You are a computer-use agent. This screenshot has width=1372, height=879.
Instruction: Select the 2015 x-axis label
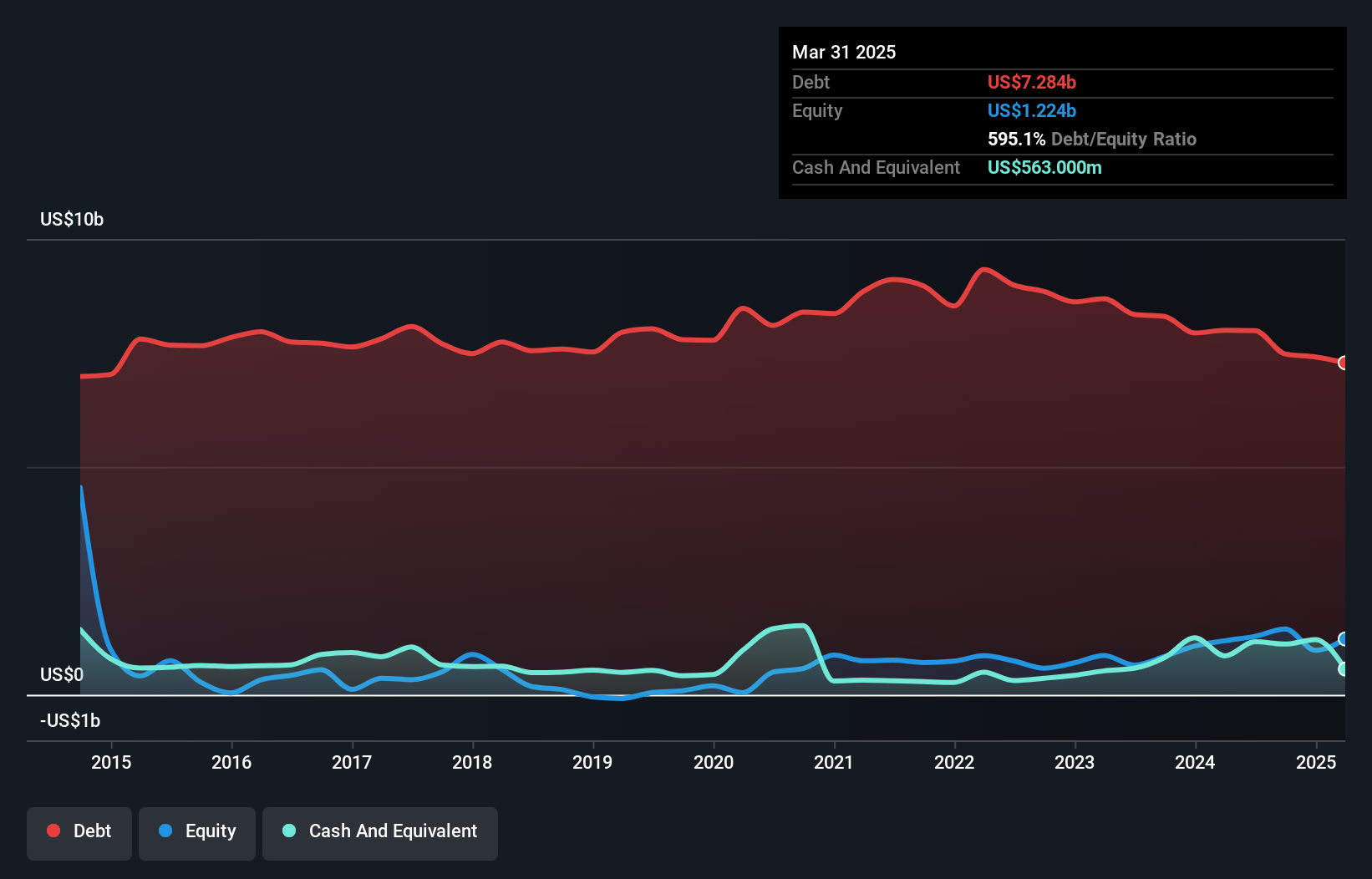coord(111,762)
